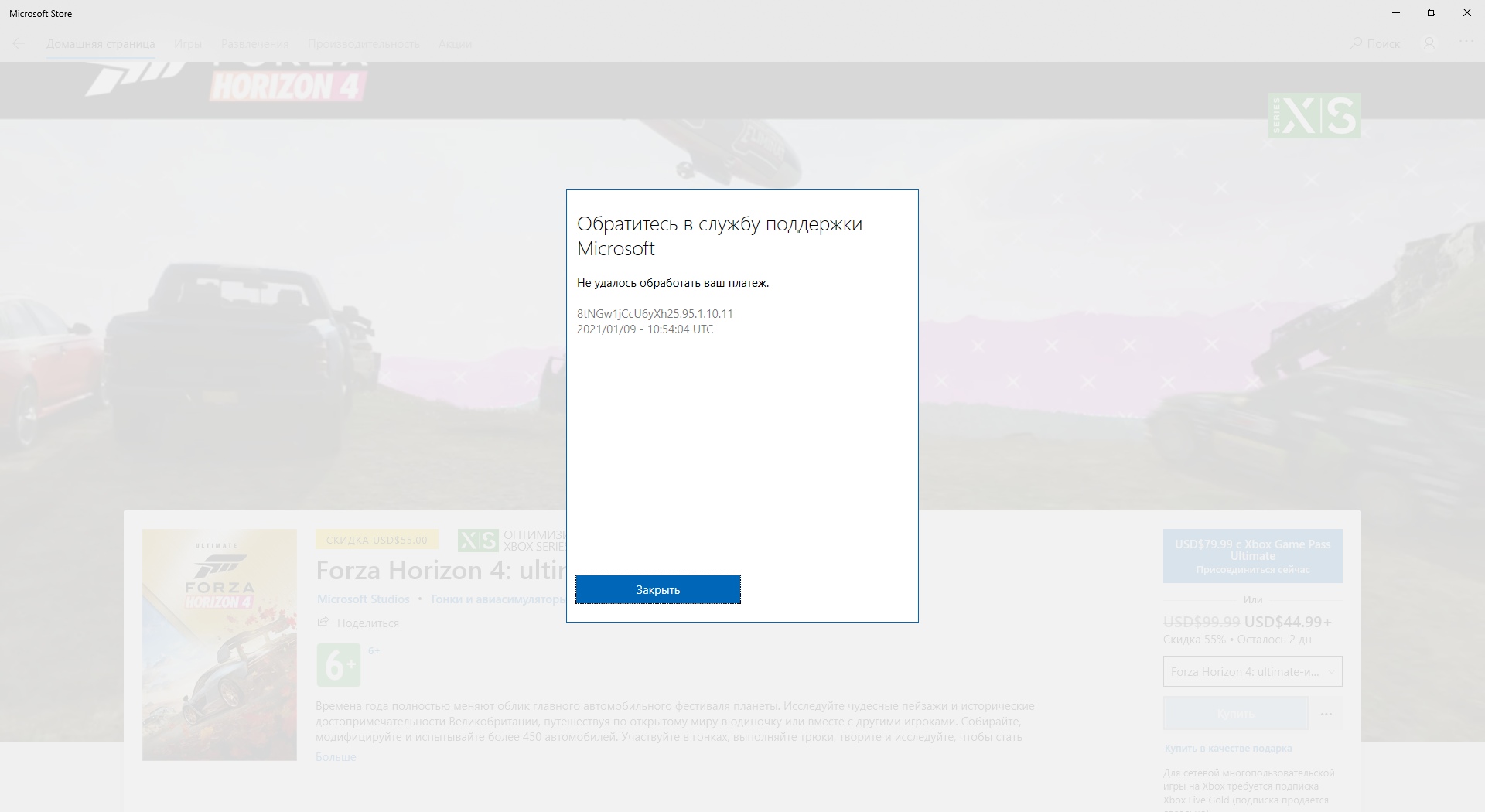Open the user account icon
1485x812 pixels.
1429,44
